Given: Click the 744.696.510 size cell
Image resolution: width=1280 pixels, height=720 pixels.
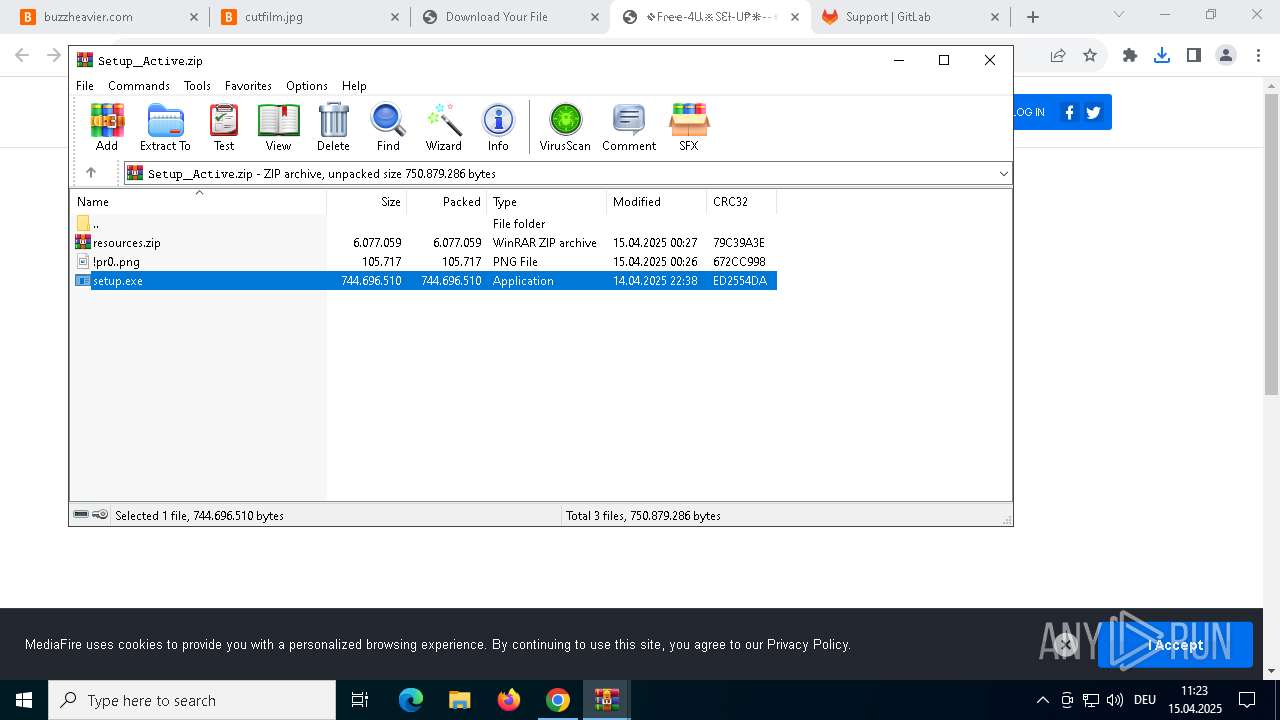Looking at the screenshot, I should click(371, 281).
